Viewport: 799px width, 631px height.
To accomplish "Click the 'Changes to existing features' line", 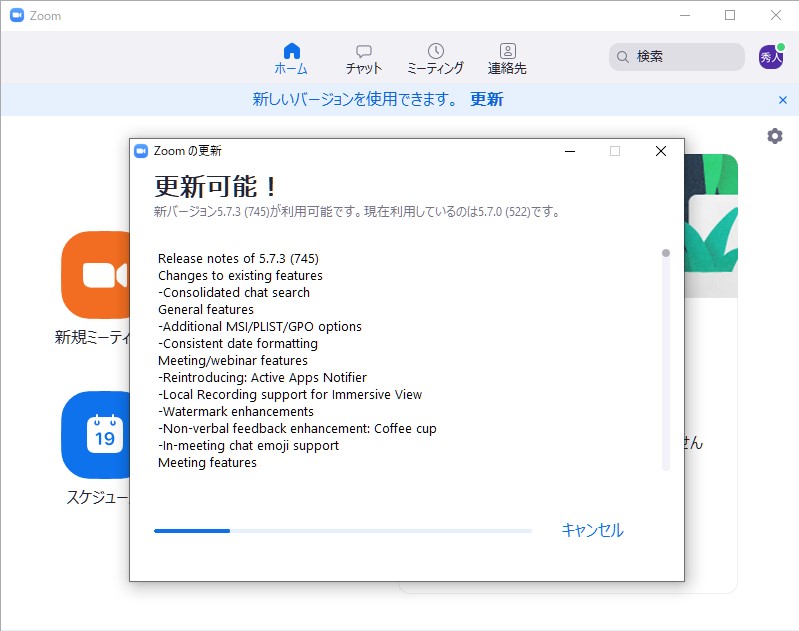I will [x=240, y=276].
